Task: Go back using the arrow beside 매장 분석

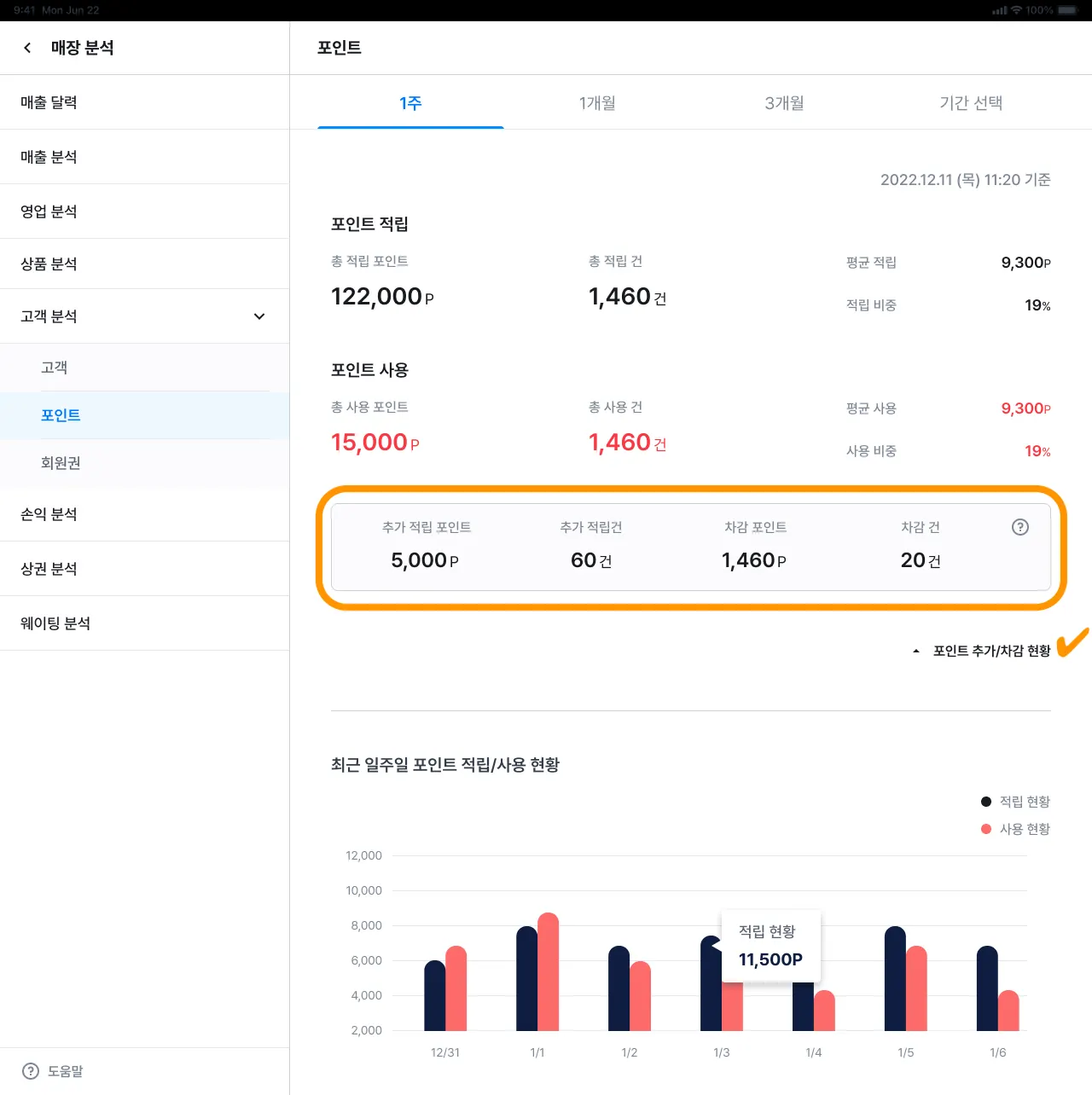Action: 27,48
